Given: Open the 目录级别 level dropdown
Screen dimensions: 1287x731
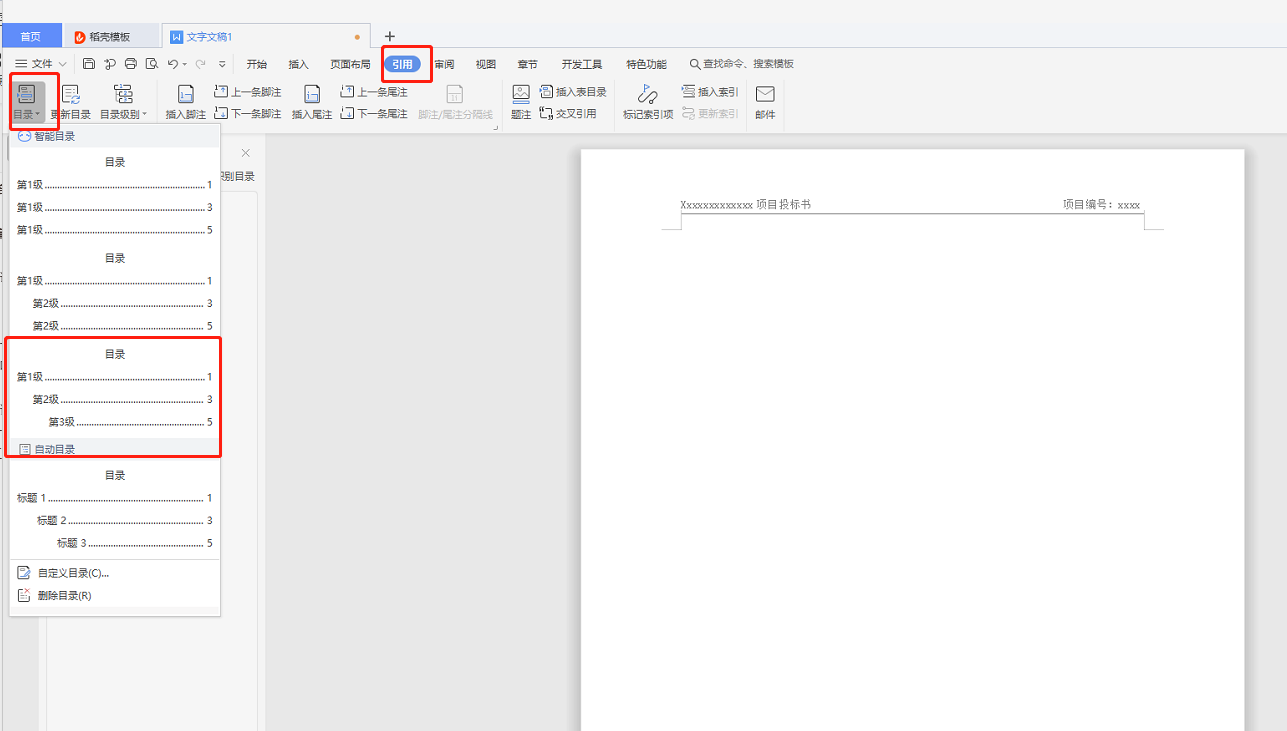Looking at the screenshot, I should (123, 103).
